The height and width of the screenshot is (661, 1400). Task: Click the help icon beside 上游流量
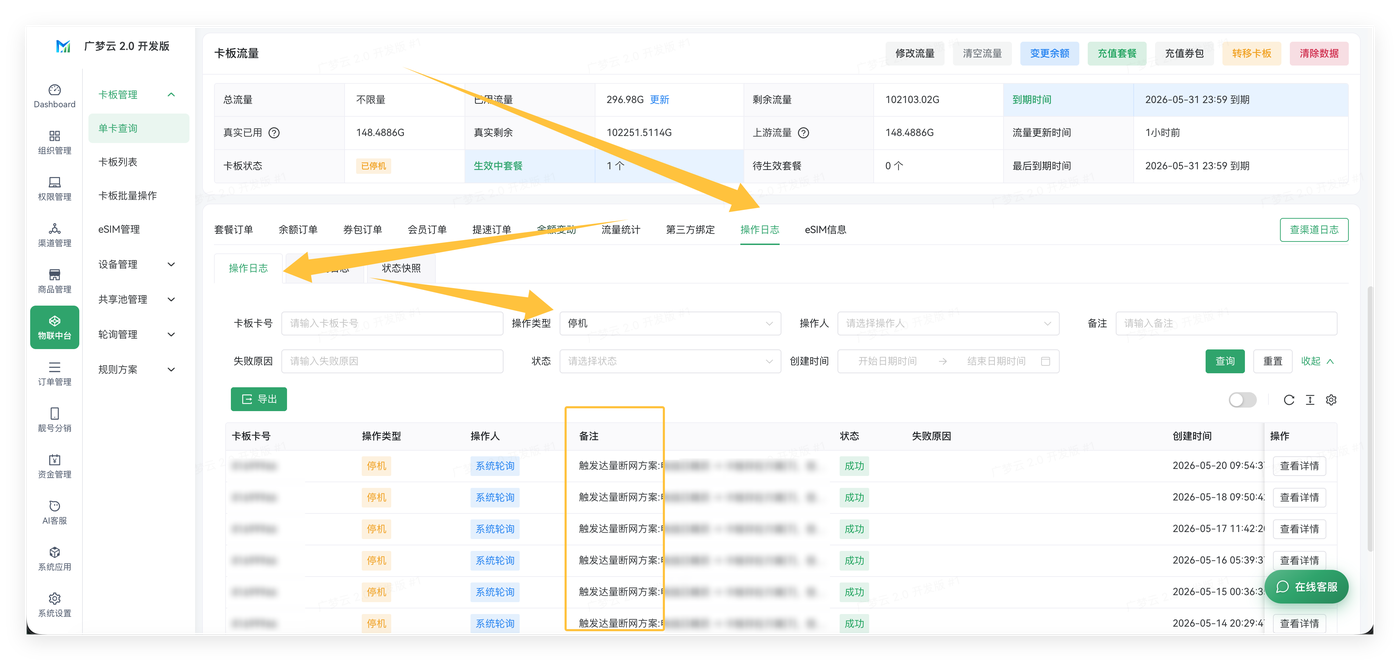(803, 133)
